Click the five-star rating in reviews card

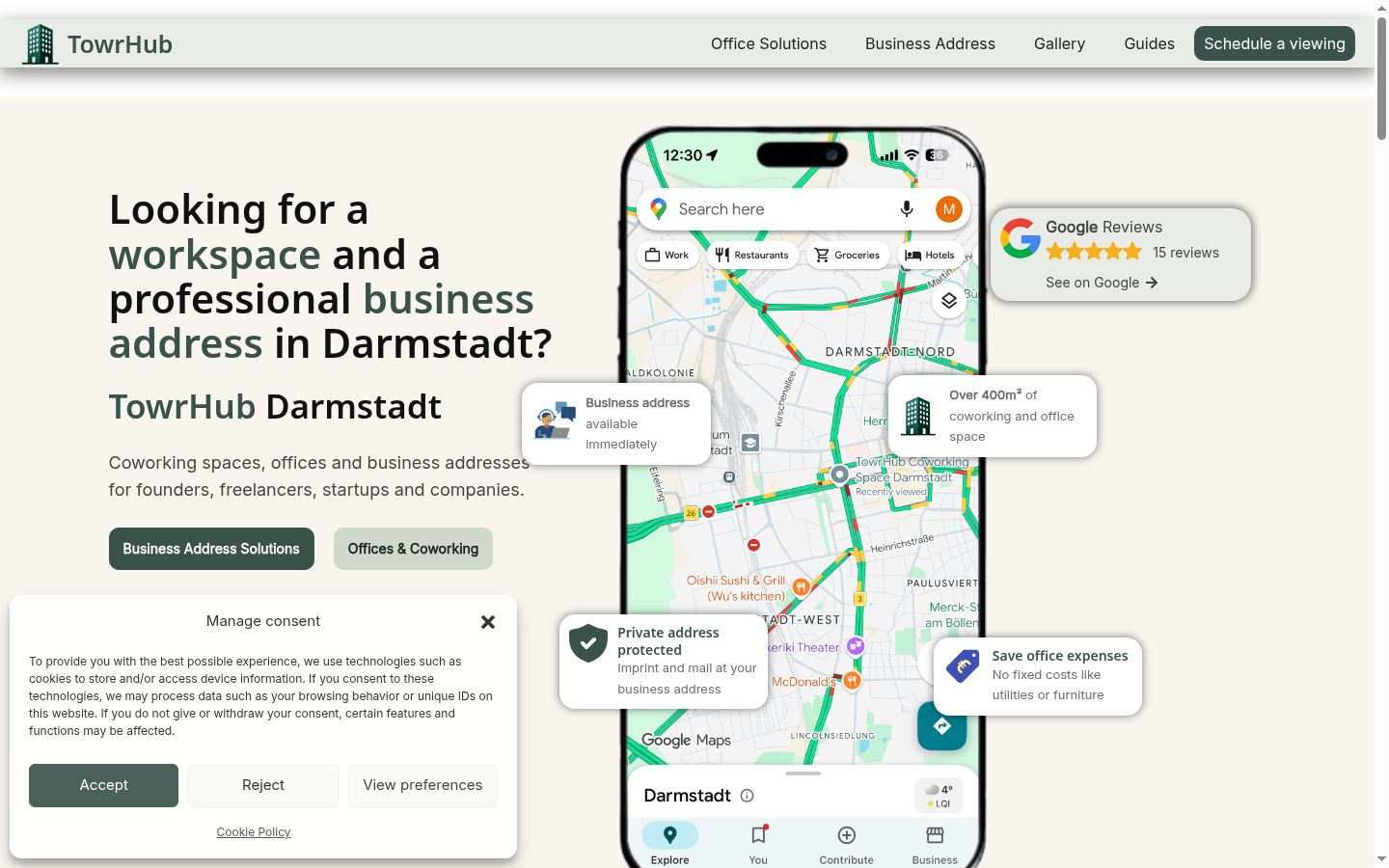click(1094, 253)
